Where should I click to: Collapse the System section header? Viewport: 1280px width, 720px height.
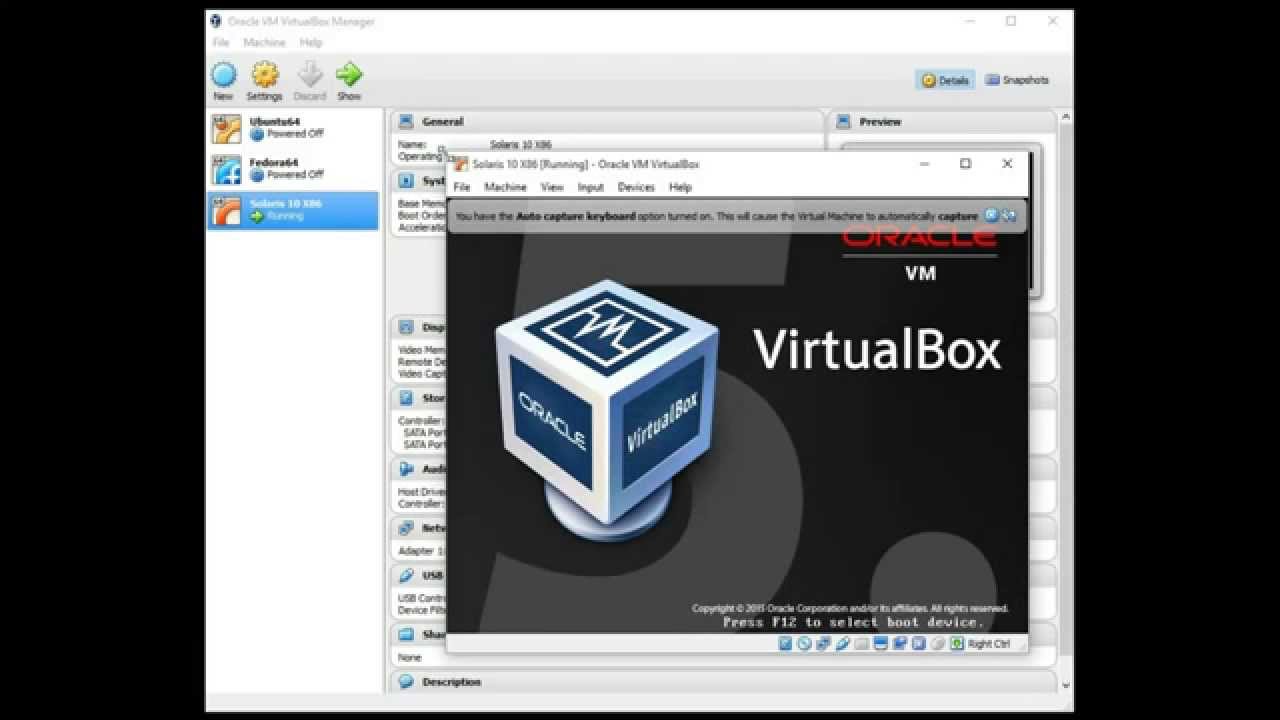[x=434, y=181]
